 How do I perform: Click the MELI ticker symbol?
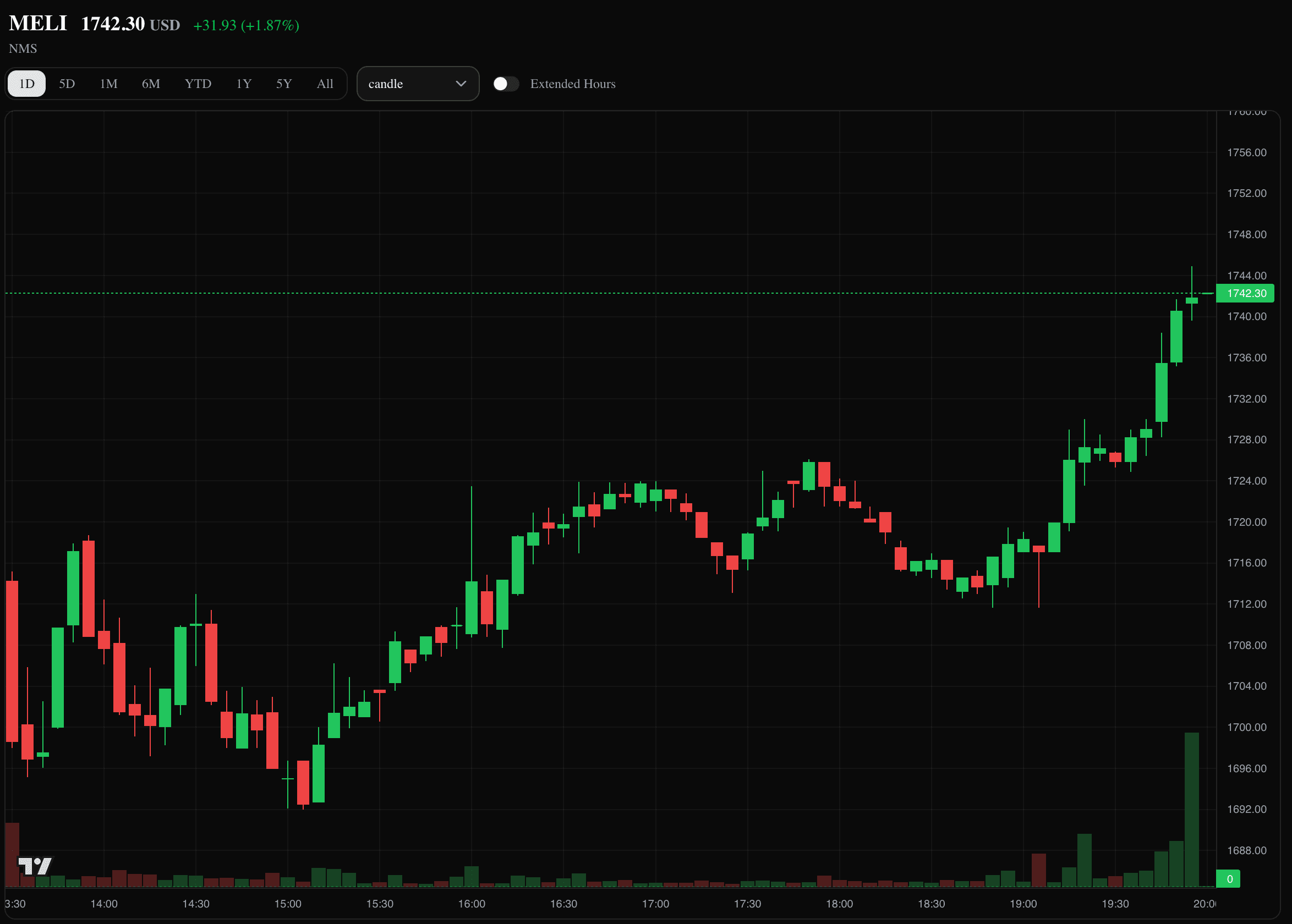(x=38, y=23)
